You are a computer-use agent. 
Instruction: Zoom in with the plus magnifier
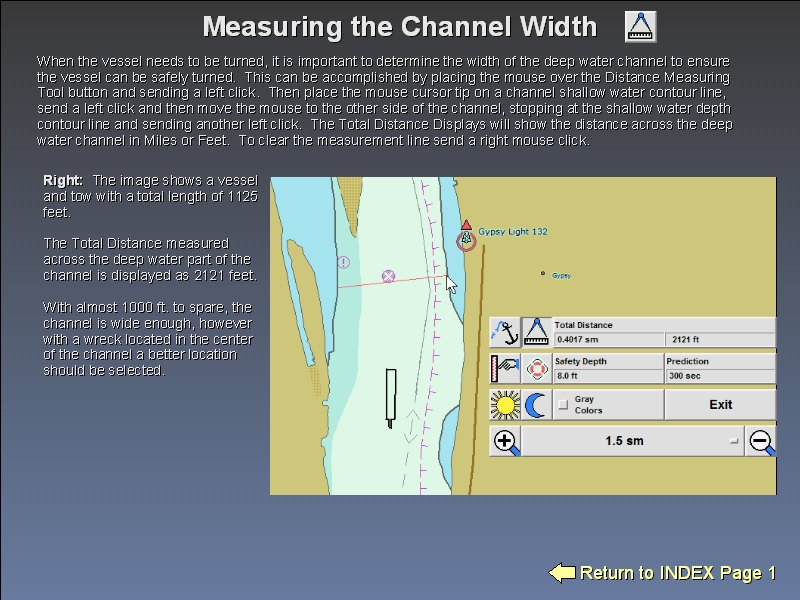pyautogui.click(x=506, y=441)
